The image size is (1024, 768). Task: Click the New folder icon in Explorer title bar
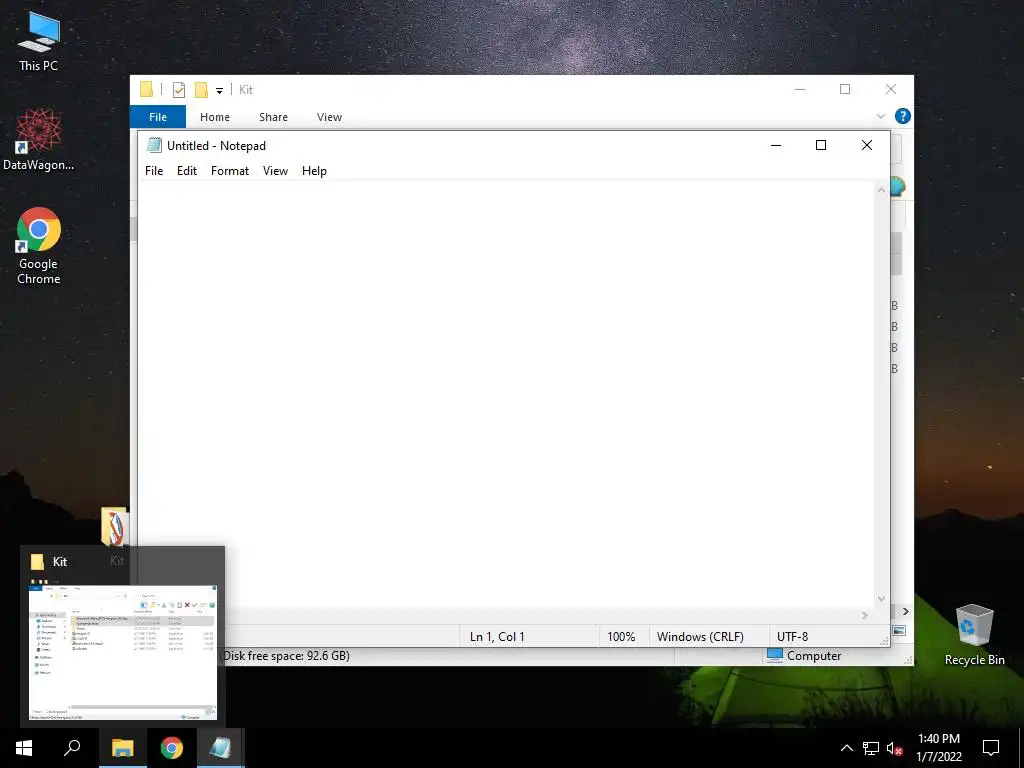tap(201, 89)
